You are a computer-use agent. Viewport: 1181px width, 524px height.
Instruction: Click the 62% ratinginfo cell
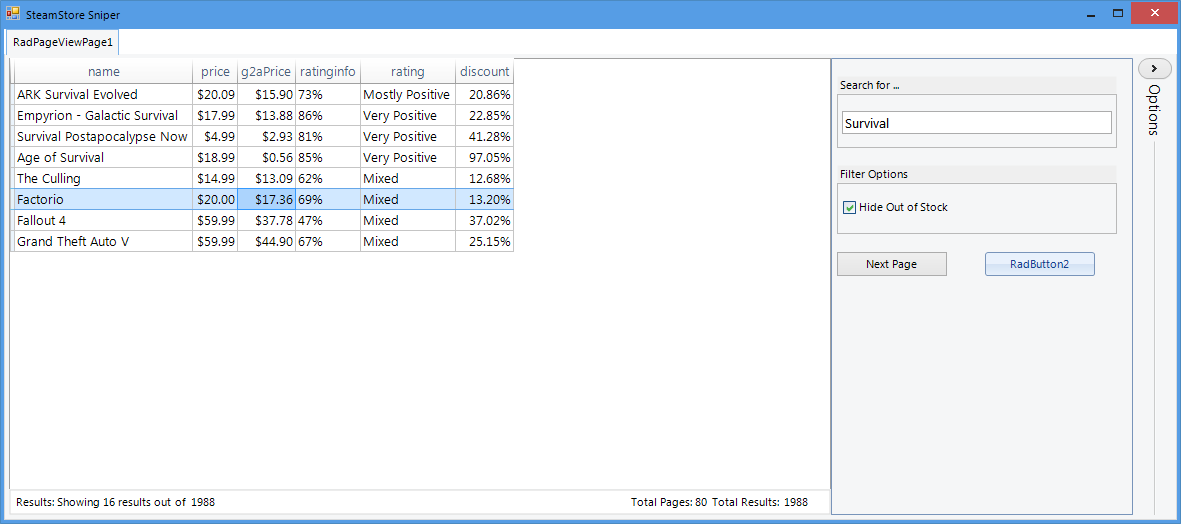point(328,178)
